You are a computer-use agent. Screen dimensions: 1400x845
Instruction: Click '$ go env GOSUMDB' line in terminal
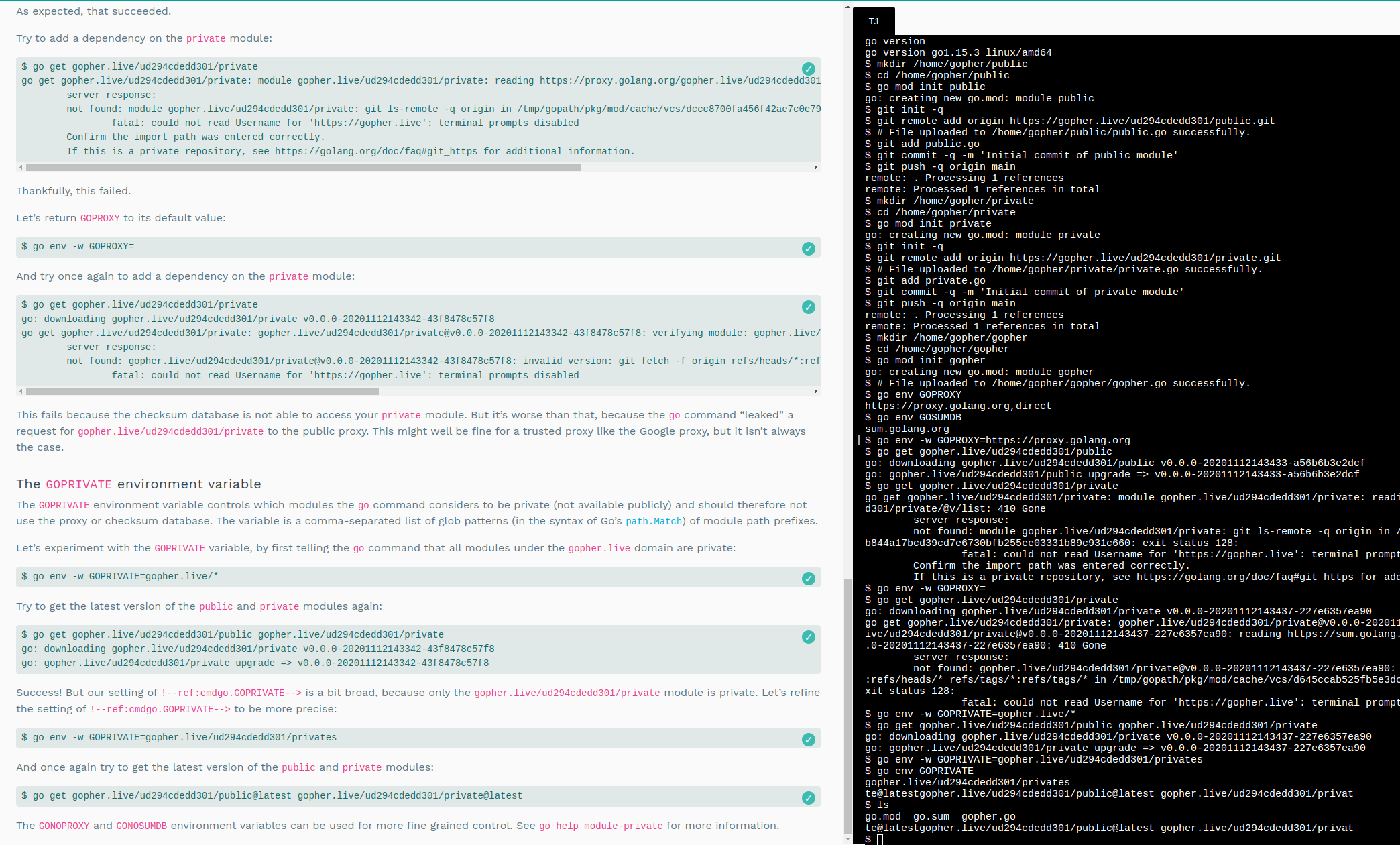pyautogui.click(x=913, y=417)
